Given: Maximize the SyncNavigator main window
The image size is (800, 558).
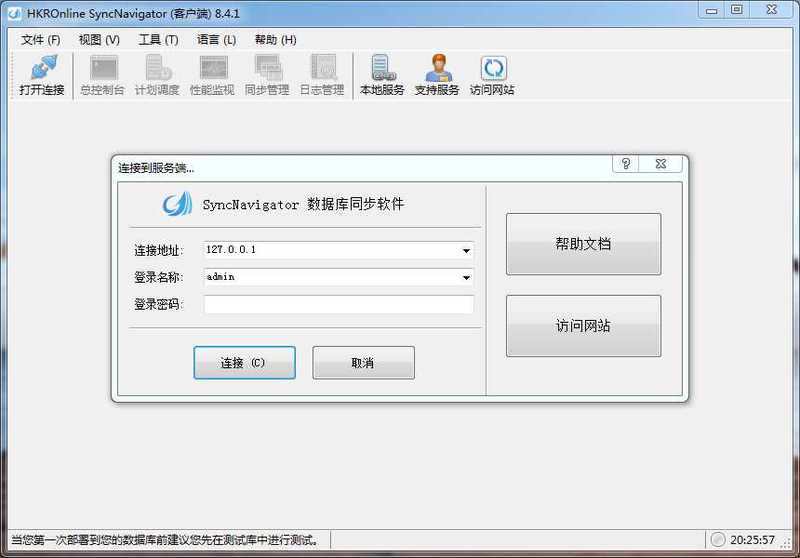Looking at the screenshot, I should click(737, 10).
